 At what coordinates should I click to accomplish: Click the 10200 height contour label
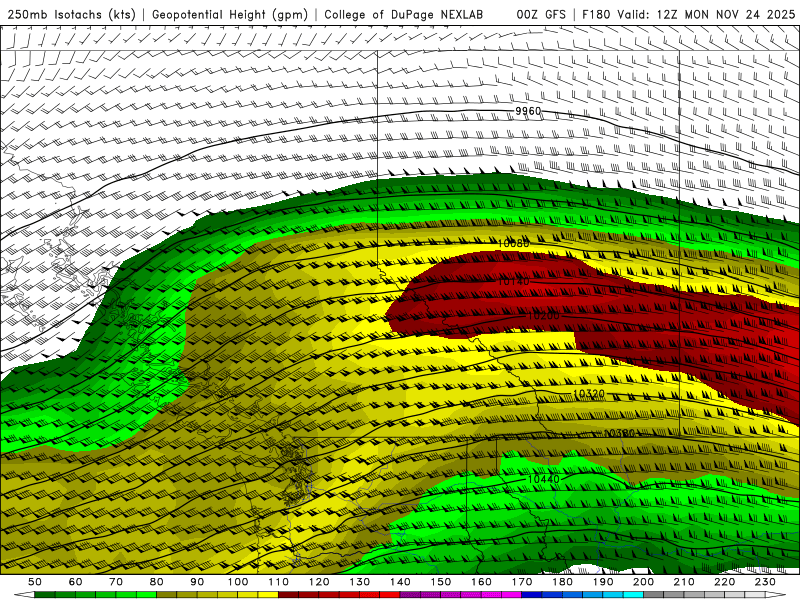coord(543,316)
